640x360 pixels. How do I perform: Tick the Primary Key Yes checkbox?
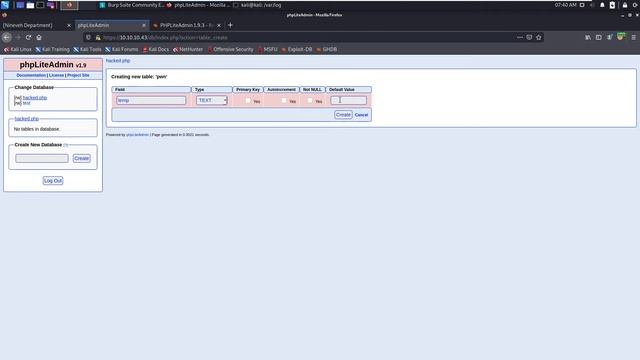248,100
